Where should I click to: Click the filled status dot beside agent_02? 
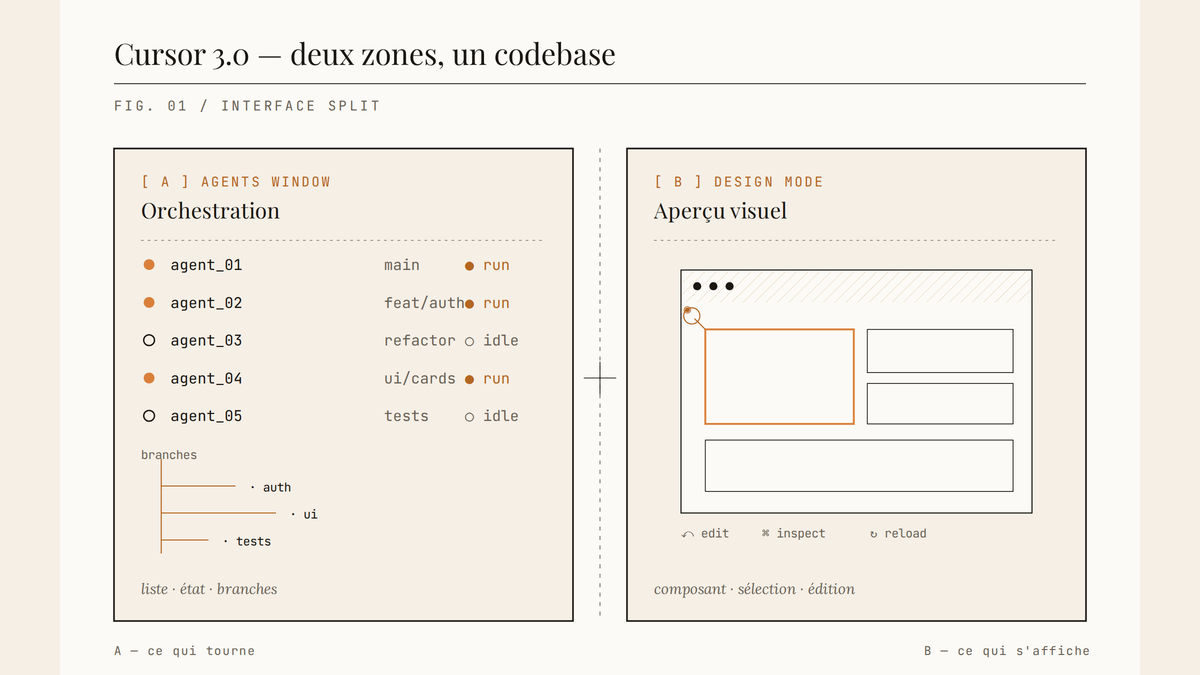point(149,303)
